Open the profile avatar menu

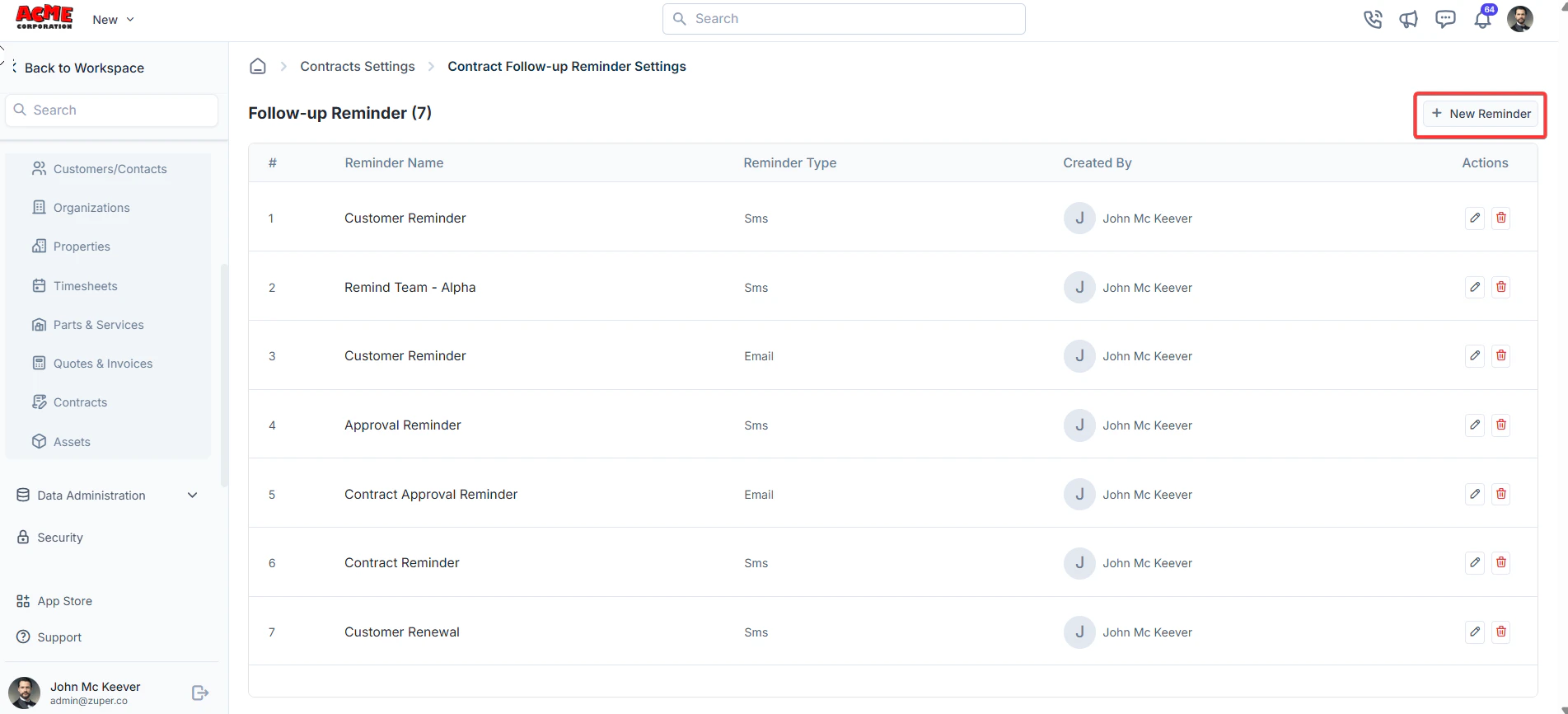1520,19
